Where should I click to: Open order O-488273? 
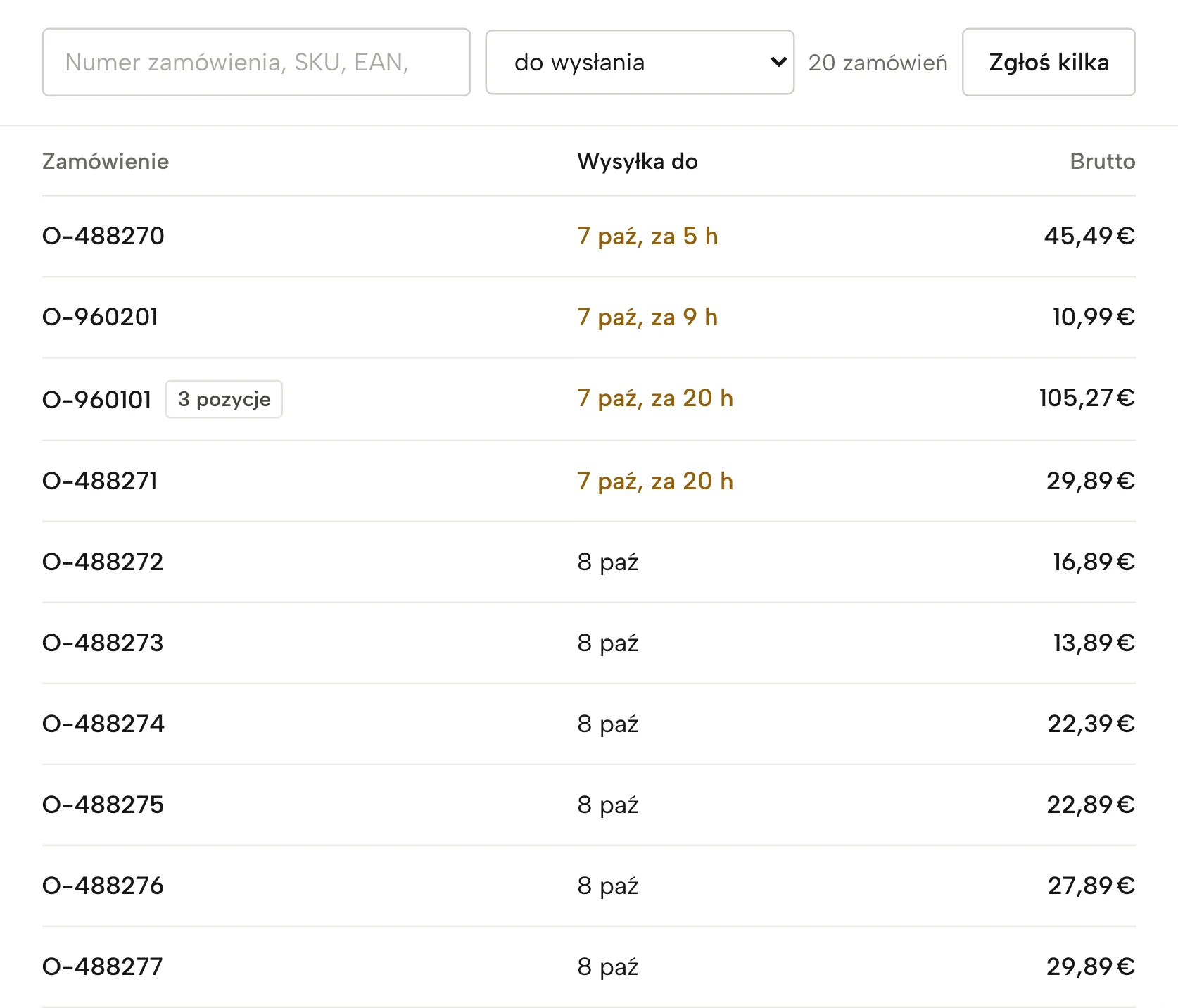tap(103, 643)
